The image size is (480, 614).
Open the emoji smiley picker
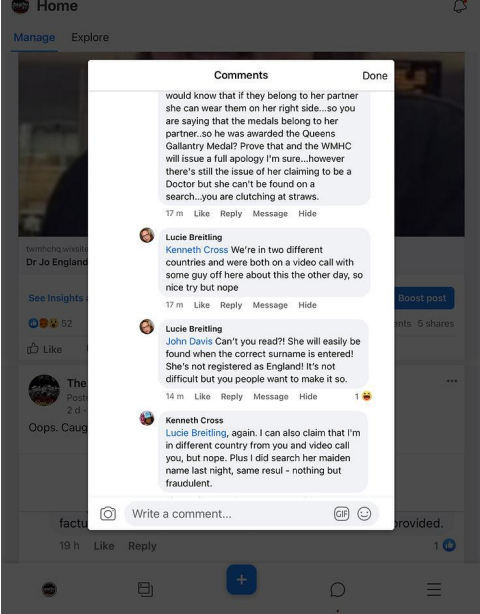(x=364, y=514)
